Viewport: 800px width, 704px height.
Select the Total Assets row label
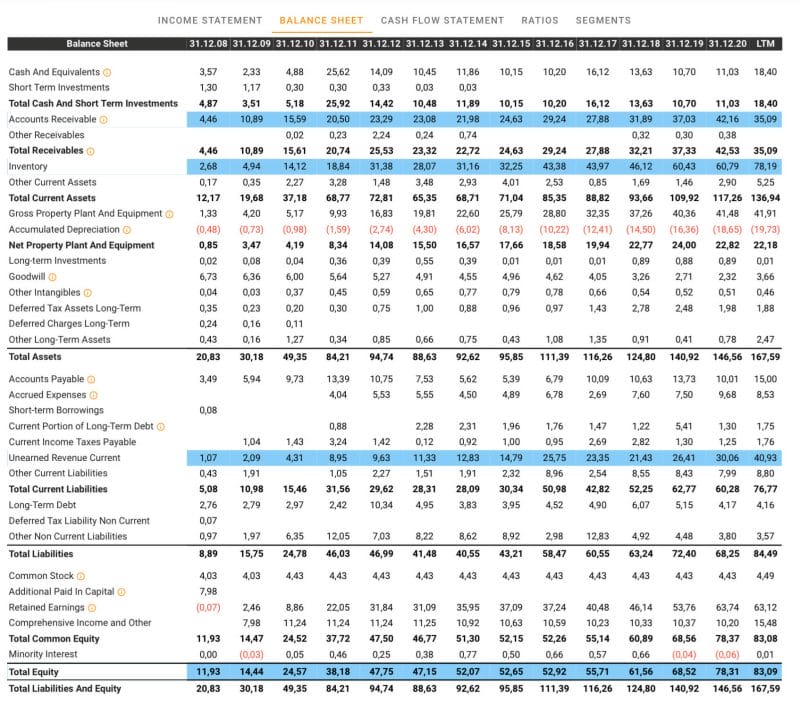[35, 357]
